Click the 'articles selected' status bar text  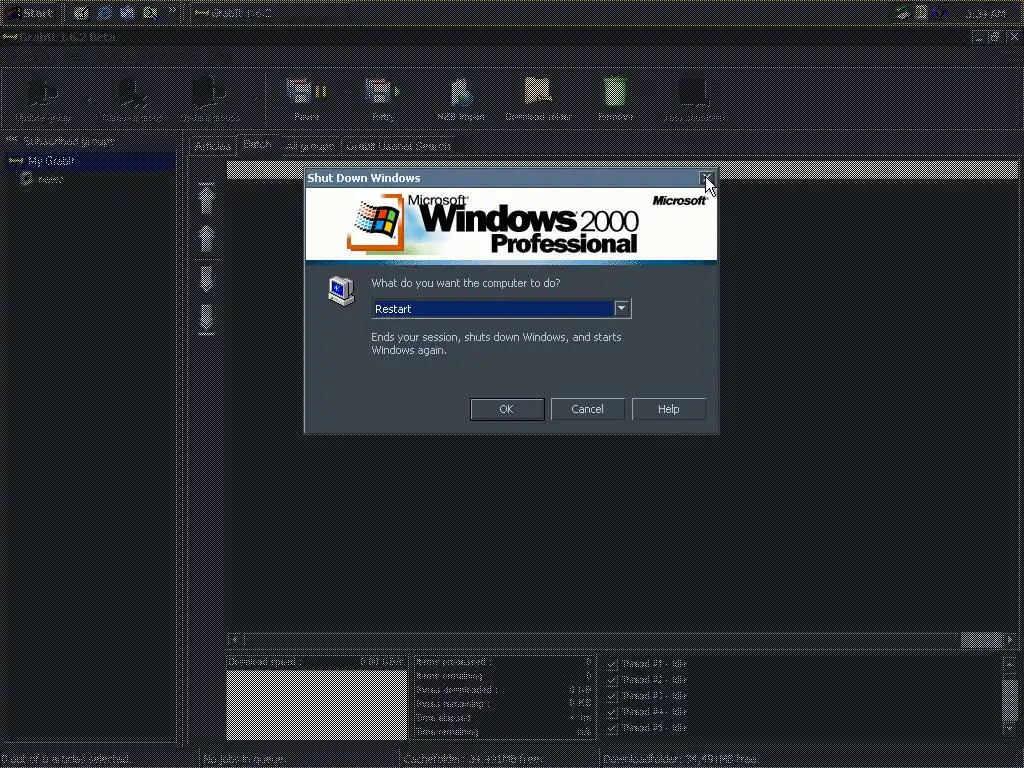pyautogui.click(x=65, y=759)
